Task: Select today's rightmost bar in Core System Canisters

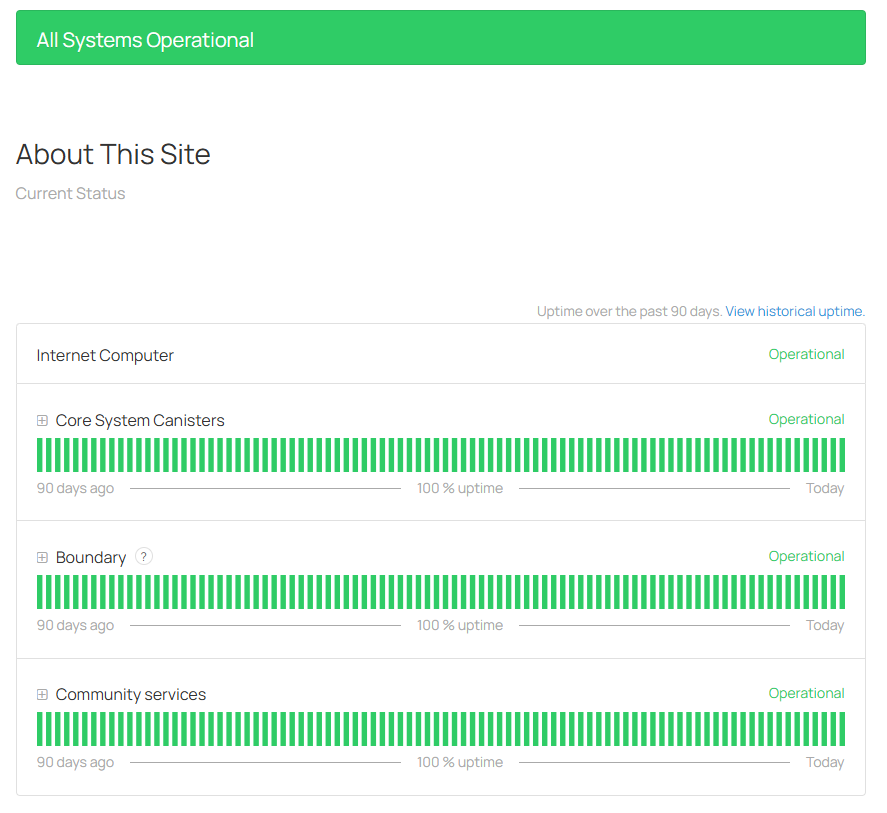Action: pos(841,455)
